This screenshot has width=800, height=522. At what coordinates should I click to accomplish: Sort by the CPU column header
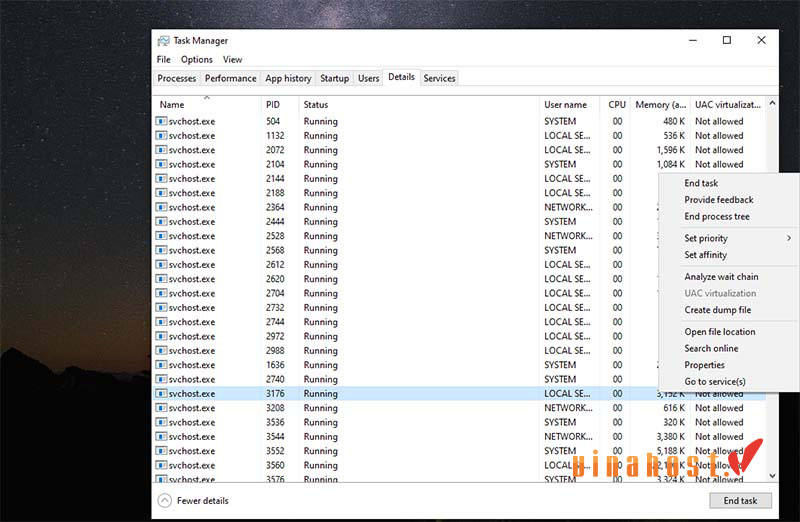click(617, 105)
